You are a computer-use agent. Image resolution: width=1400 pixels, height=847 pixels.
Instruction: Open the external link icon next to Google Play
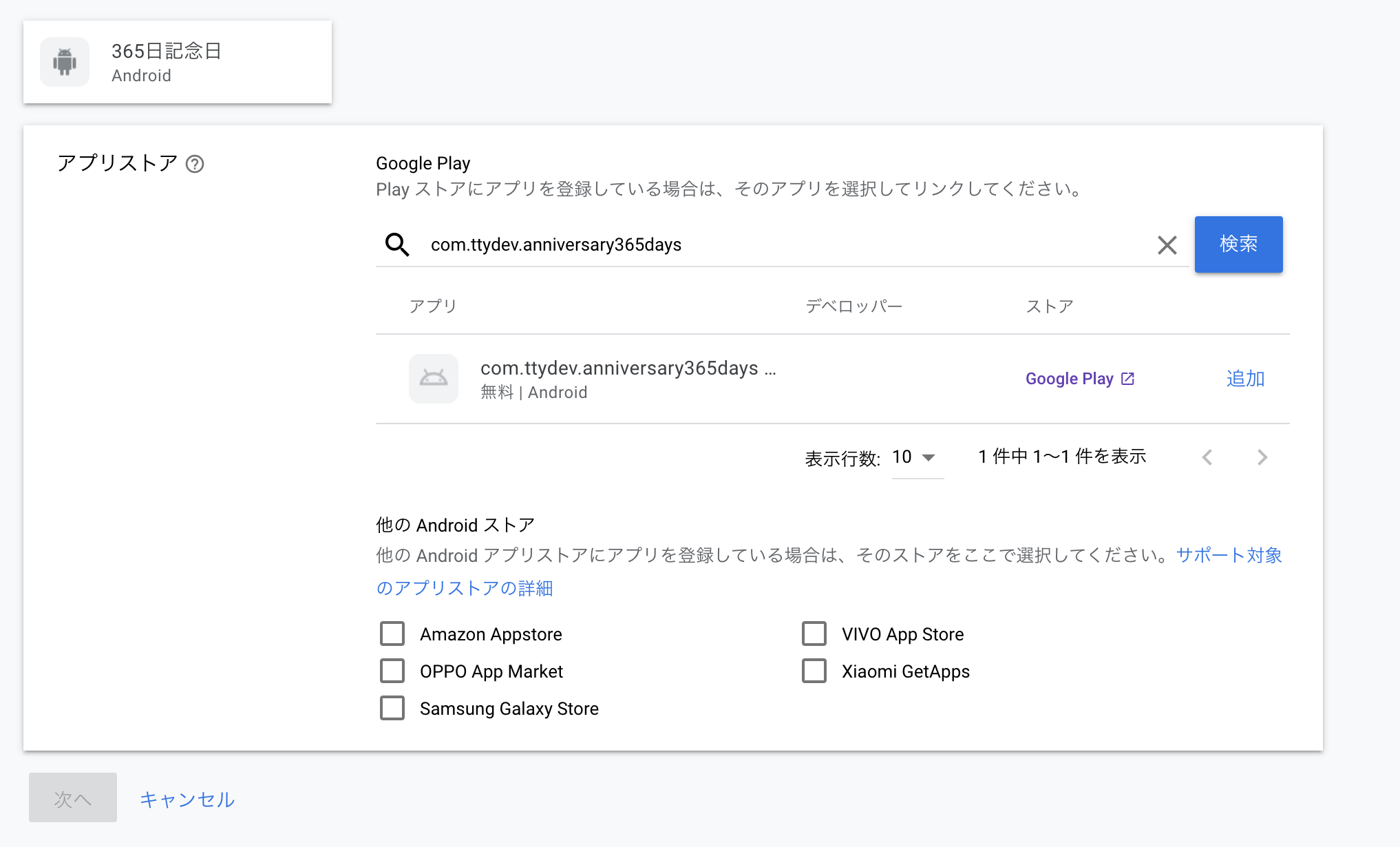[1127, 379]
